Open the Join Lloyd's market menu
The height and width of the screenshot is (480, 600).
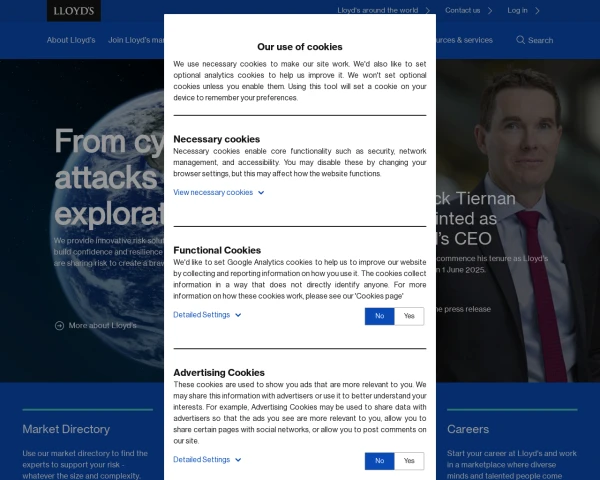[136, 40]
